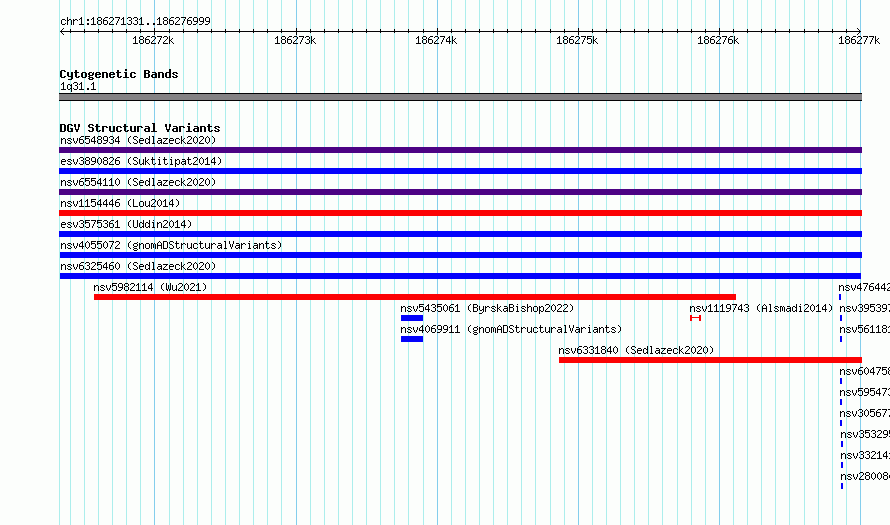Click the nsv30567 cut-off label at right

tap(864, 413)
